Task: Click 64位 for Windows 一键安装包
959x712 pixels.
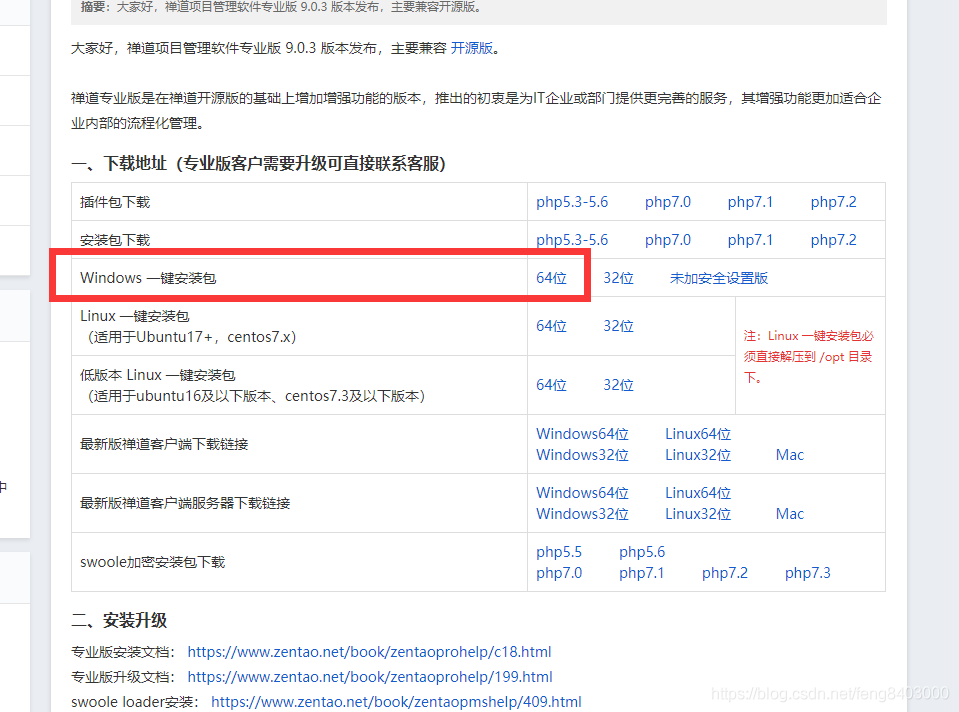Action: click(x=551, y=278)
